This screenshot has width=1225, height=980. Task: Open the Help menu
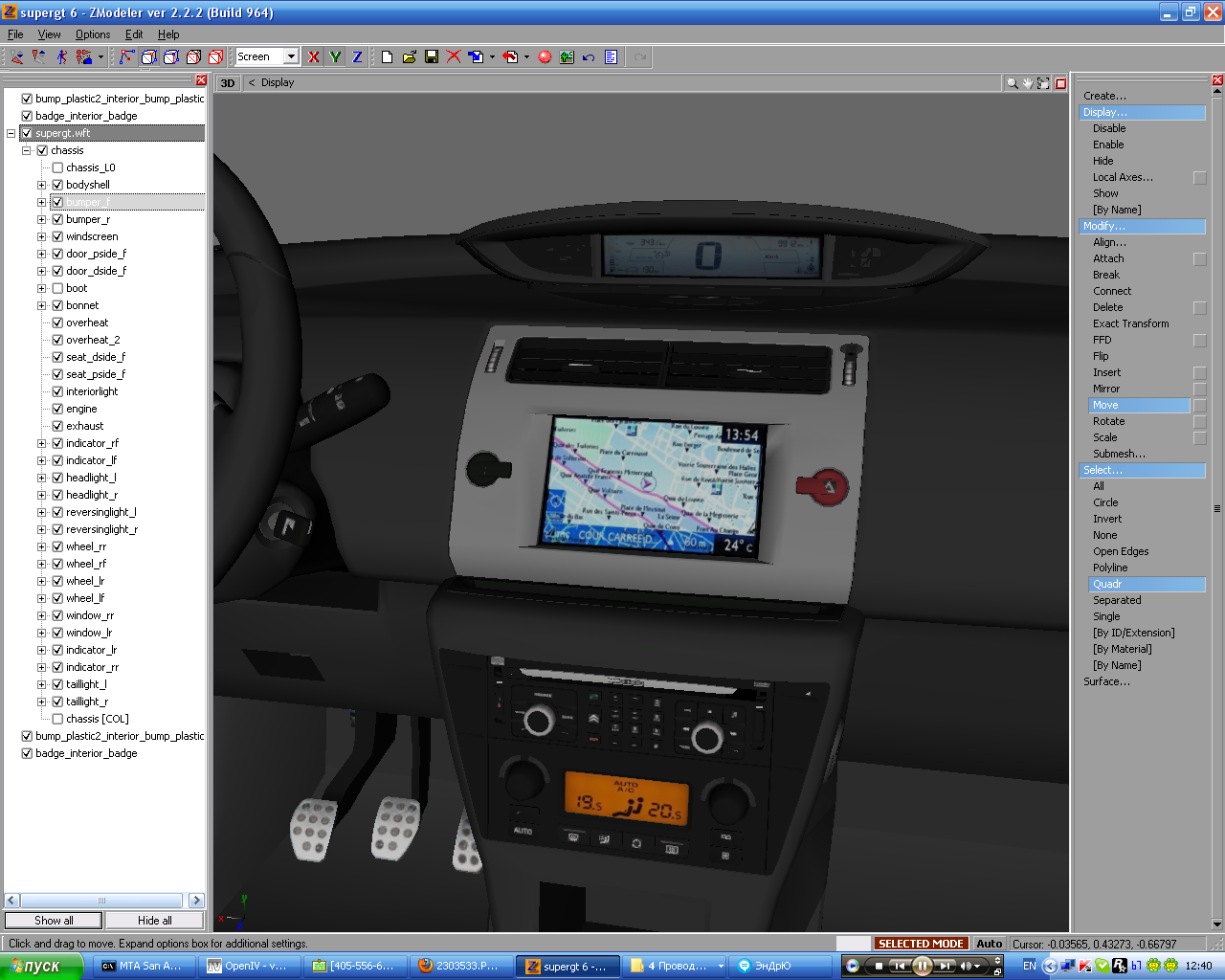pyautogui.click(x=168, y=34)
